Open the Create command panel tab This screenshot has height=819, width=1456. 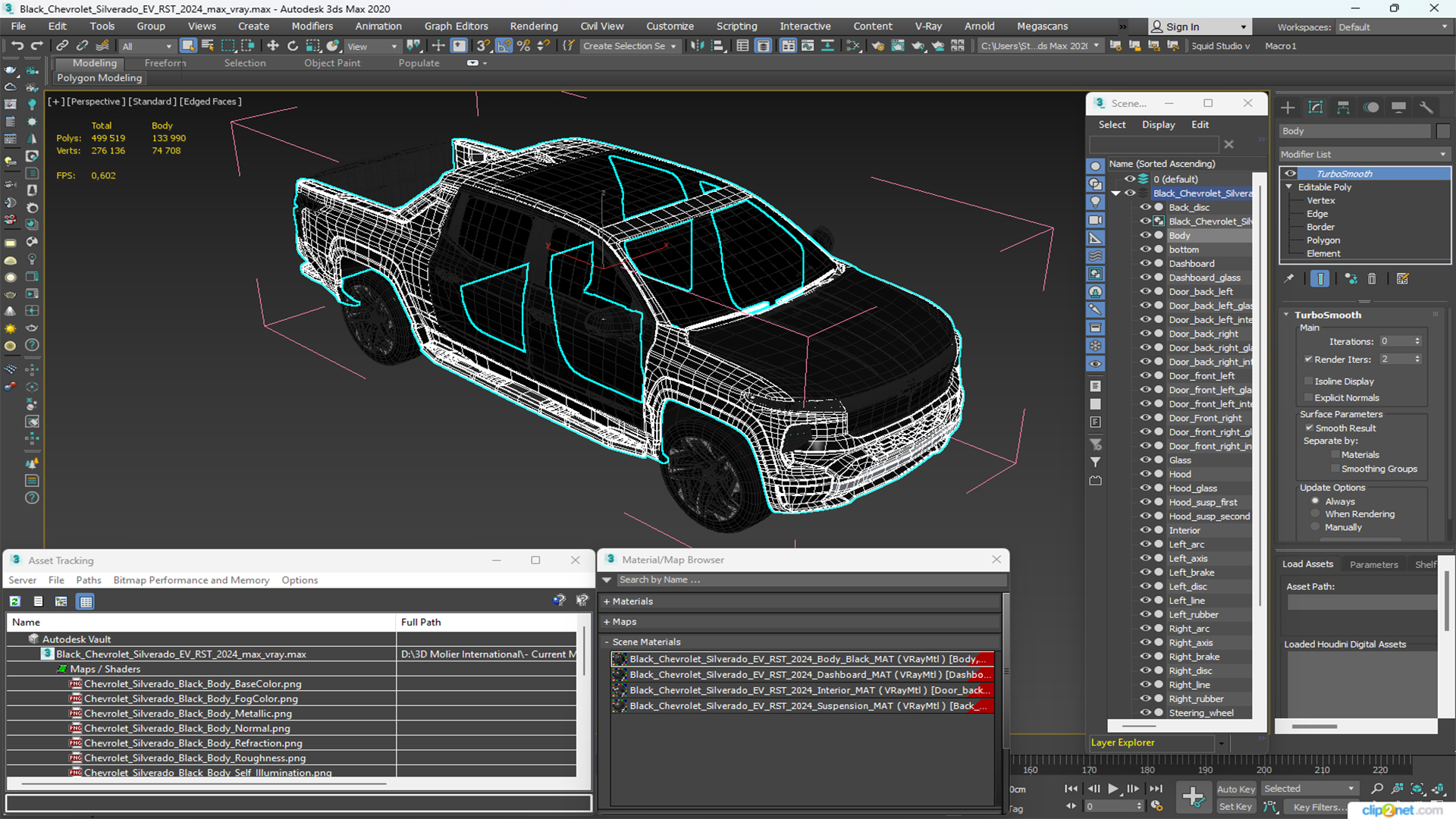coord(1288,108)
